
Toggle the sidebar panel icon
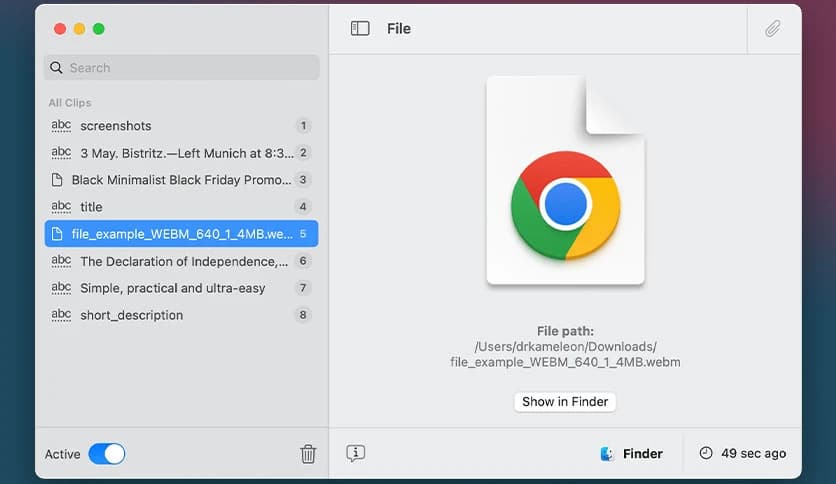360,28
